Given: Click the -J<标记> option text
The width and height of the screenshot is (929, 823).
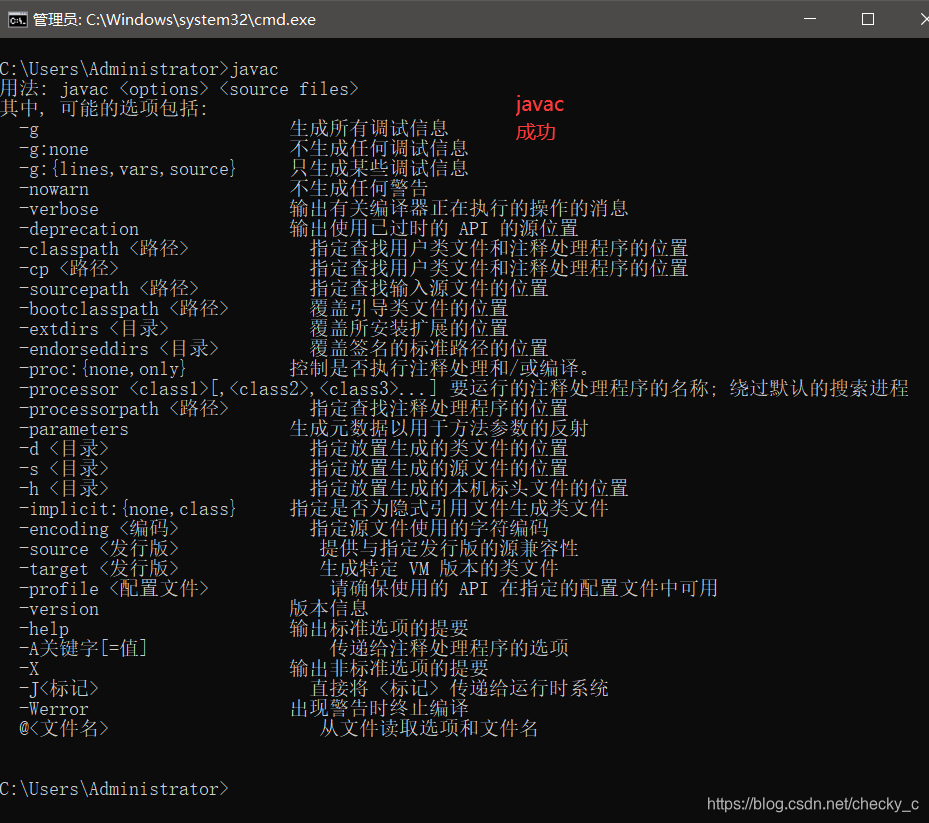Looking at the screenshot, I should pos(59,689).
